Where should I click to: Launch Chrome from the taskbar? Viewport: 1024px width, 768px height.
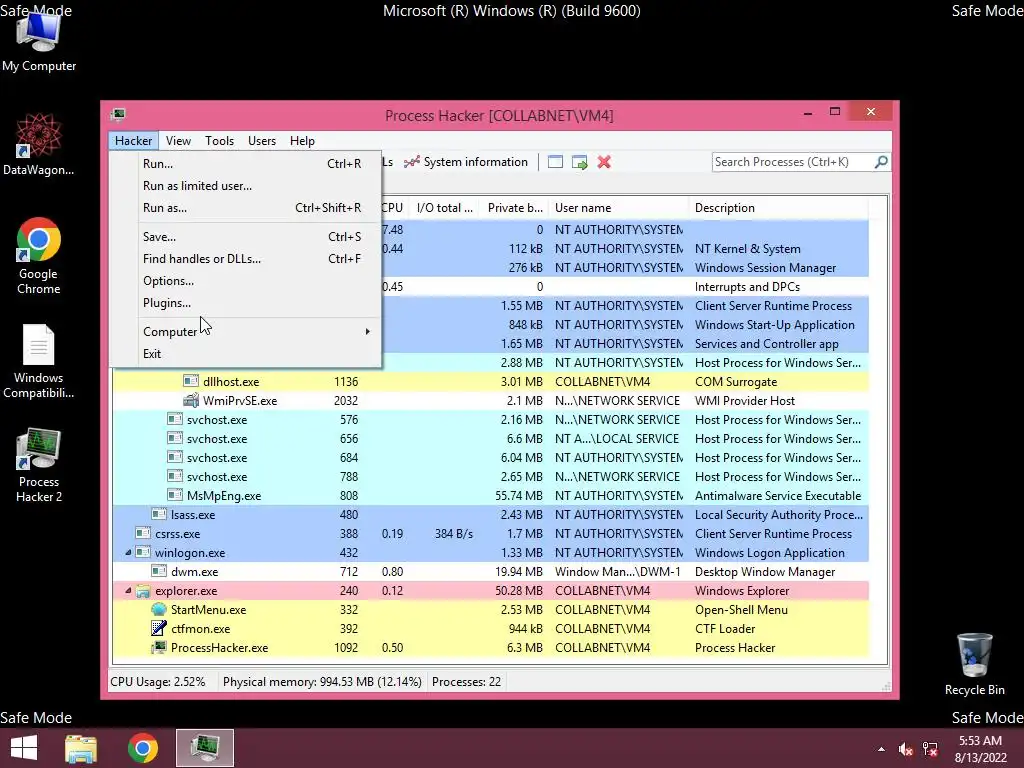click(142, 748)
